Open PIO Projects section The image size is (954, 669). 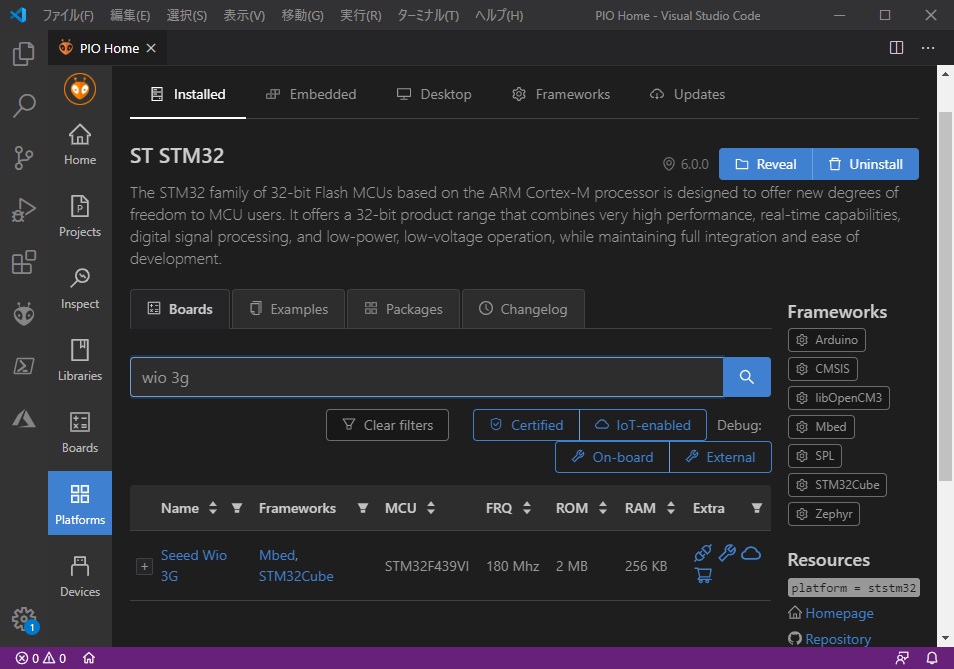pyautogui.click(x=80, y=216)
